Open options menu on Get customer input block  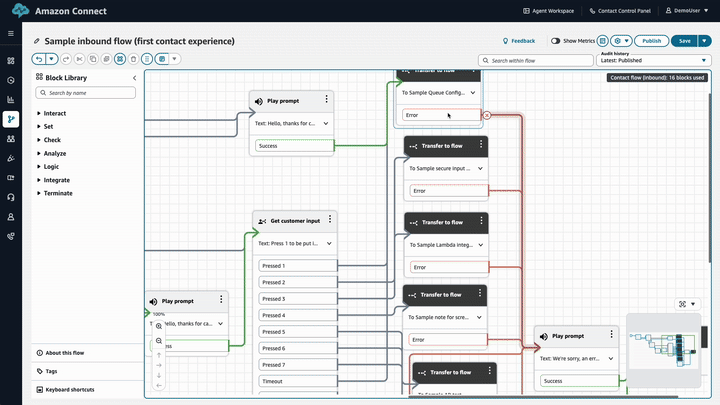331,220
